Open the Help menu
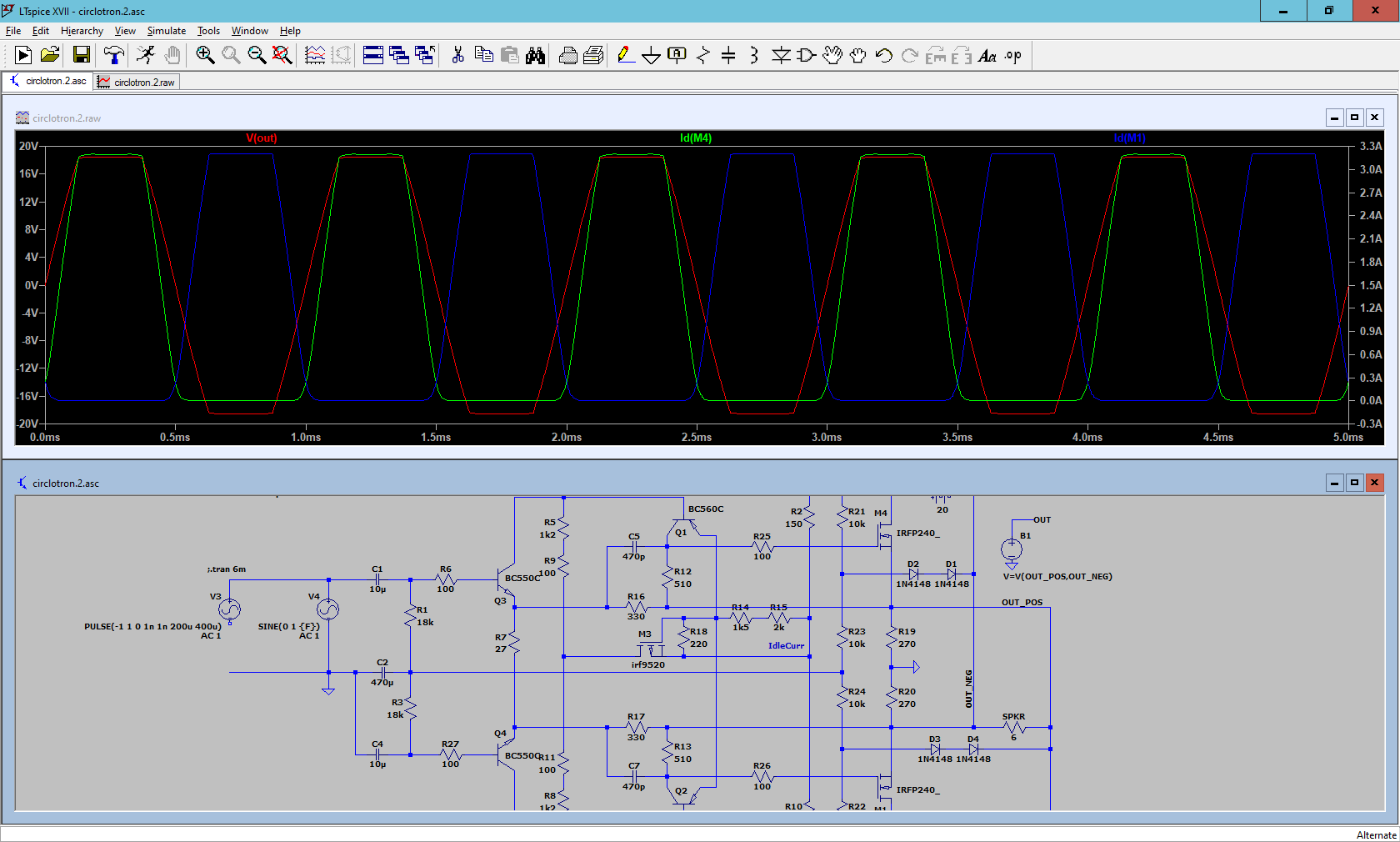 [x=290, y=31]
